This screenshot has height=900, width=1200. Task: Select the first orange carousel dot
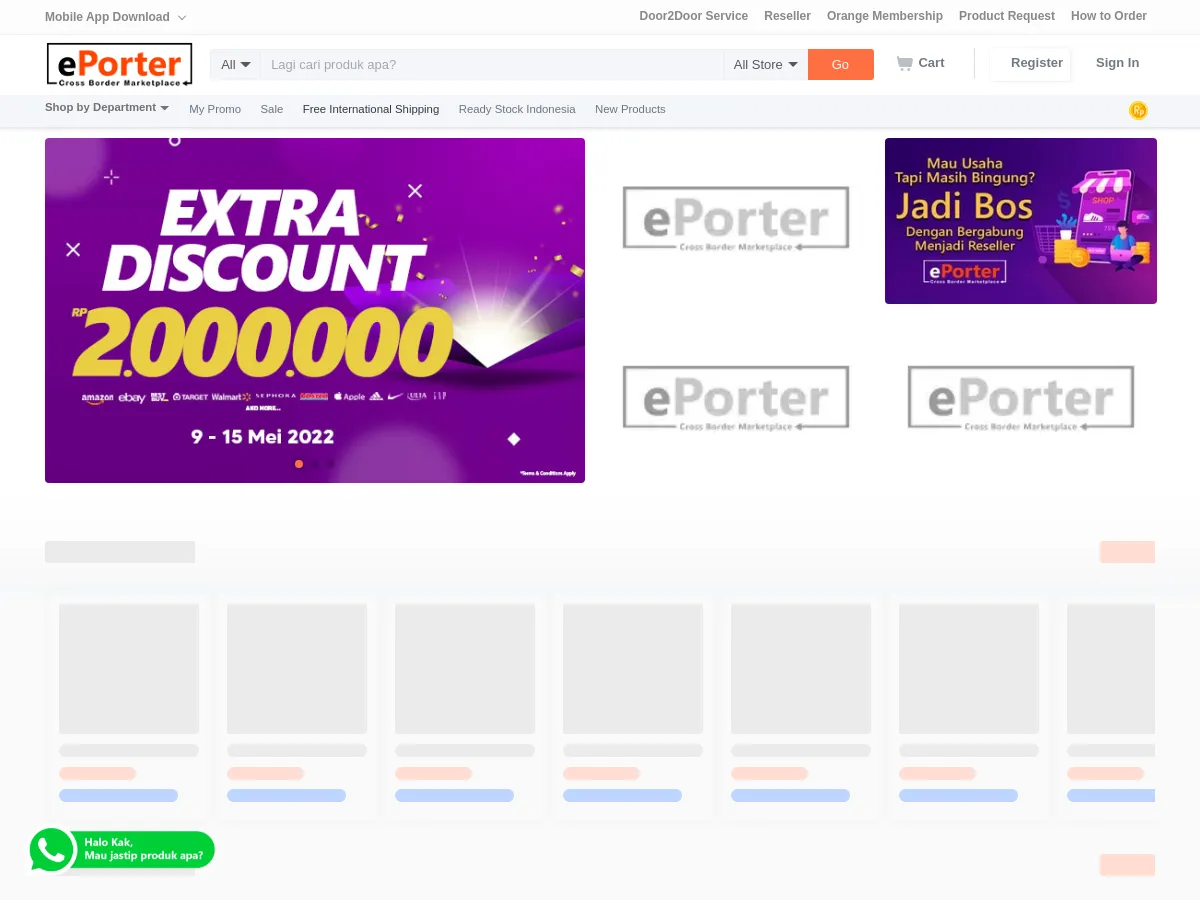click(x=298, y=464)
